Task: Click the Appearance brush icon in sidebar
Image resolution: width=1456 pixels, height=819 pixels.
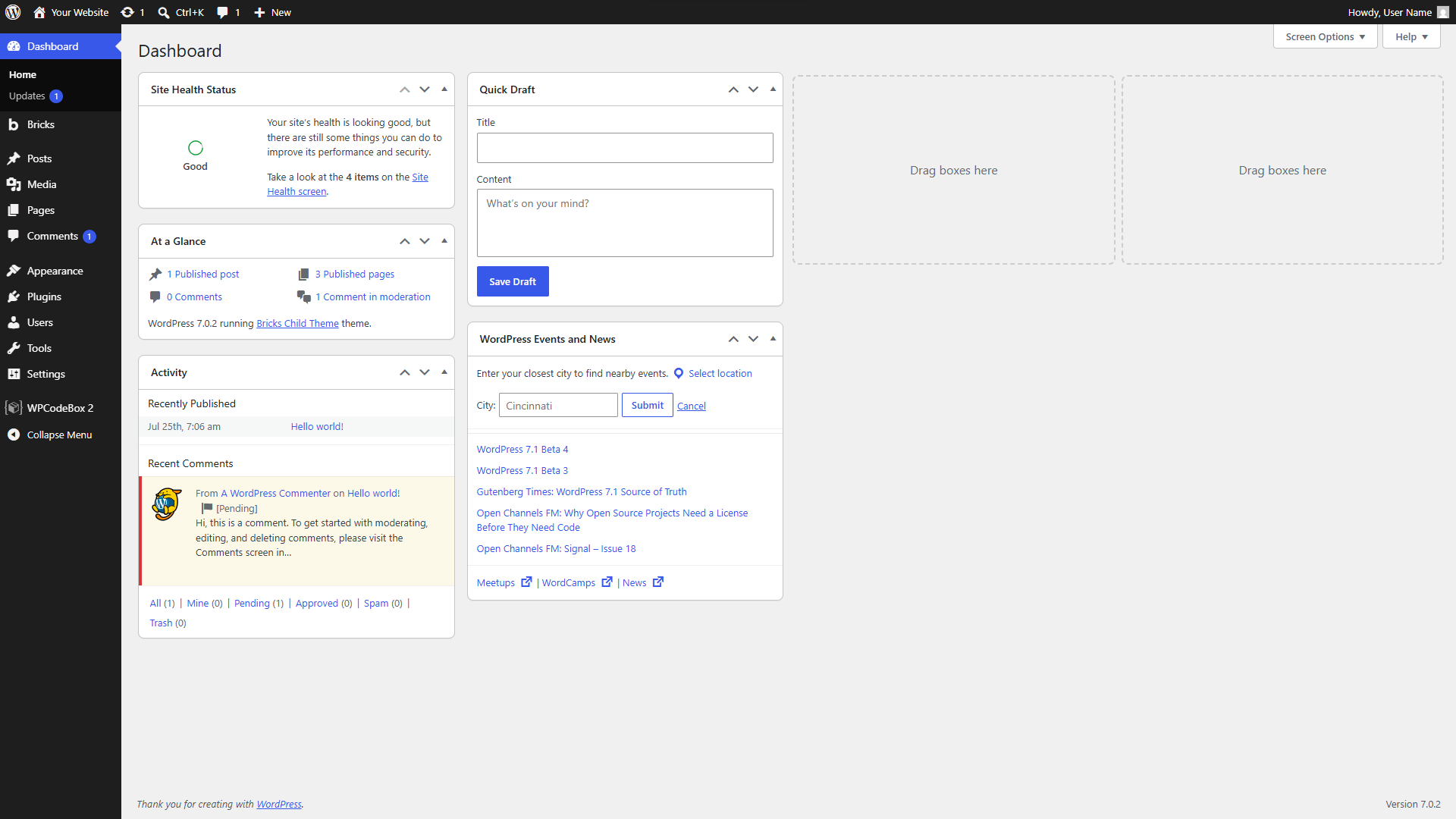Action: (14, 271)
